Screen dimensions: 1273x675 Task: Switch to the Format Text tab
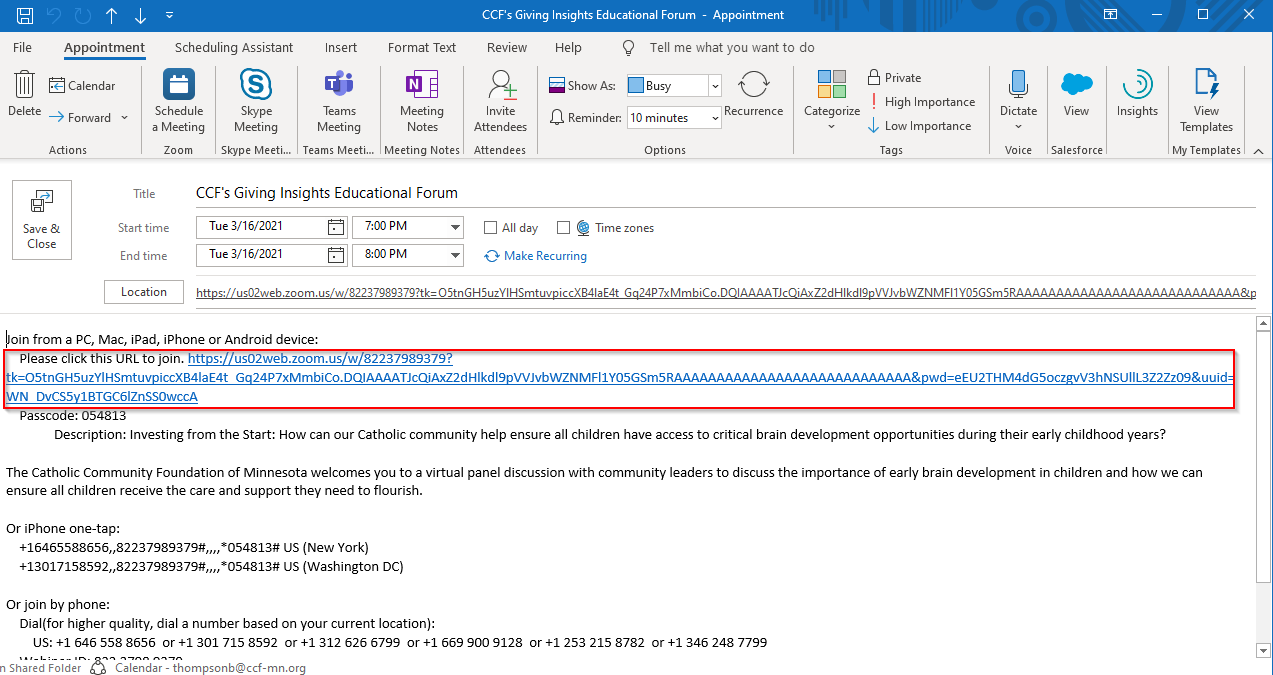[422, 47]
